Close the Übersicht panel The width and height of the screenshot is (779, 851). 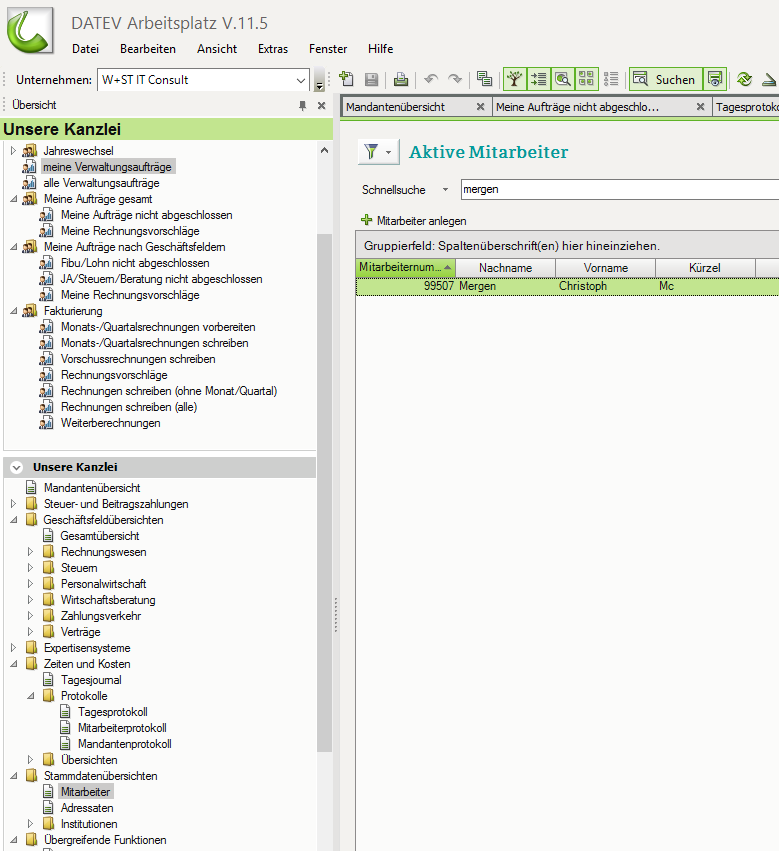[321, 105]
